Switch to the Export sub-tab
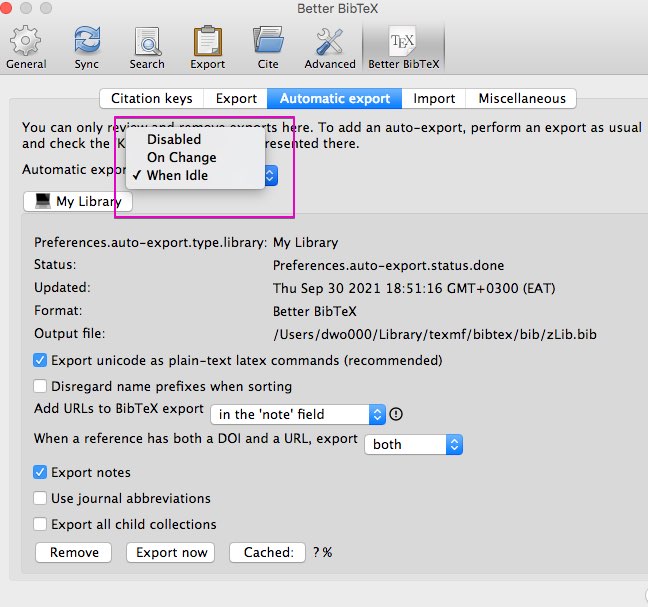This screenshot has width=648, height=607. 236,98
